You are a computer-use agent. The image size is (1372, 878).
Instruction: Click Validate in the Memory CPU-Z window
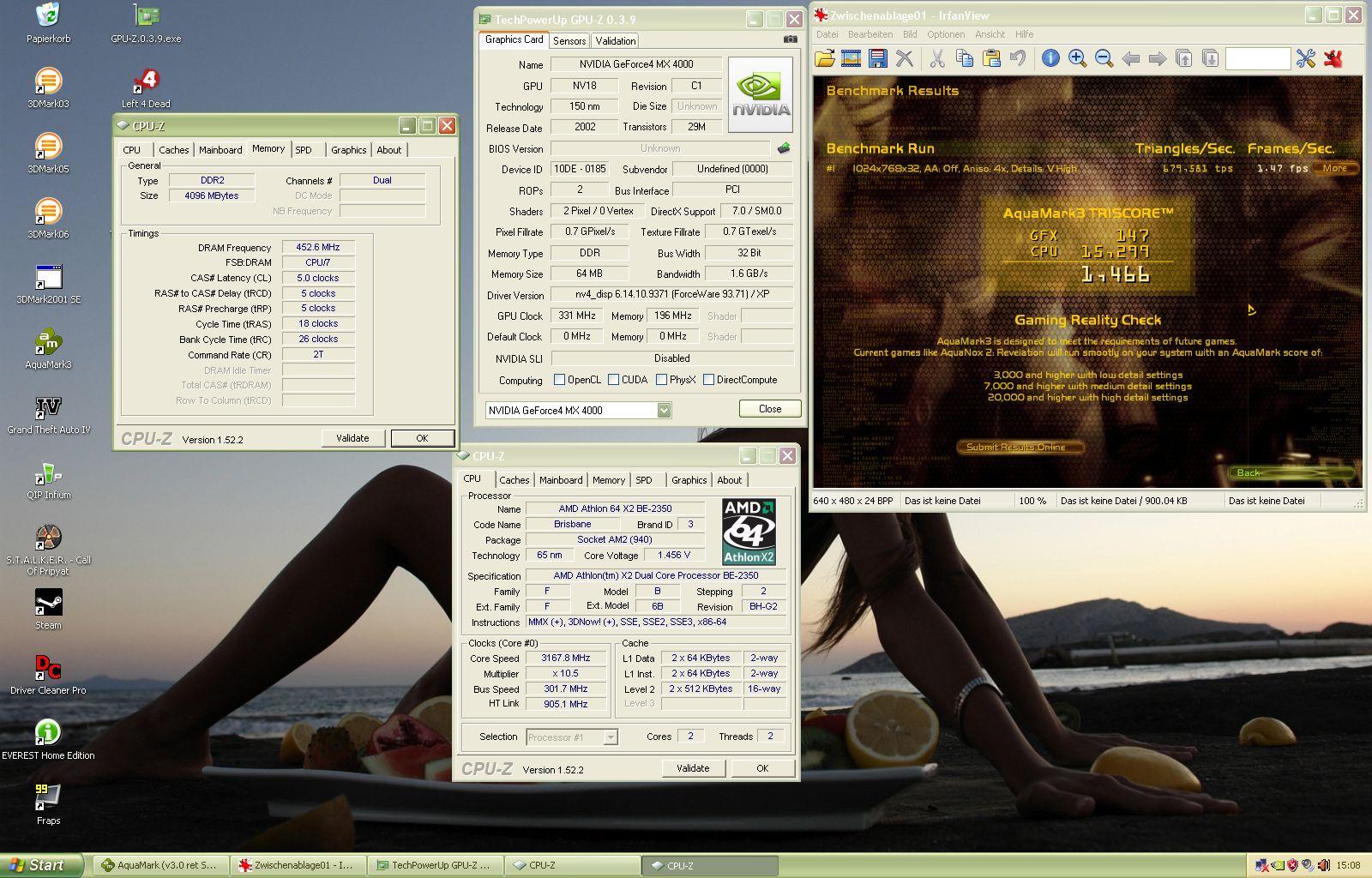352,438
